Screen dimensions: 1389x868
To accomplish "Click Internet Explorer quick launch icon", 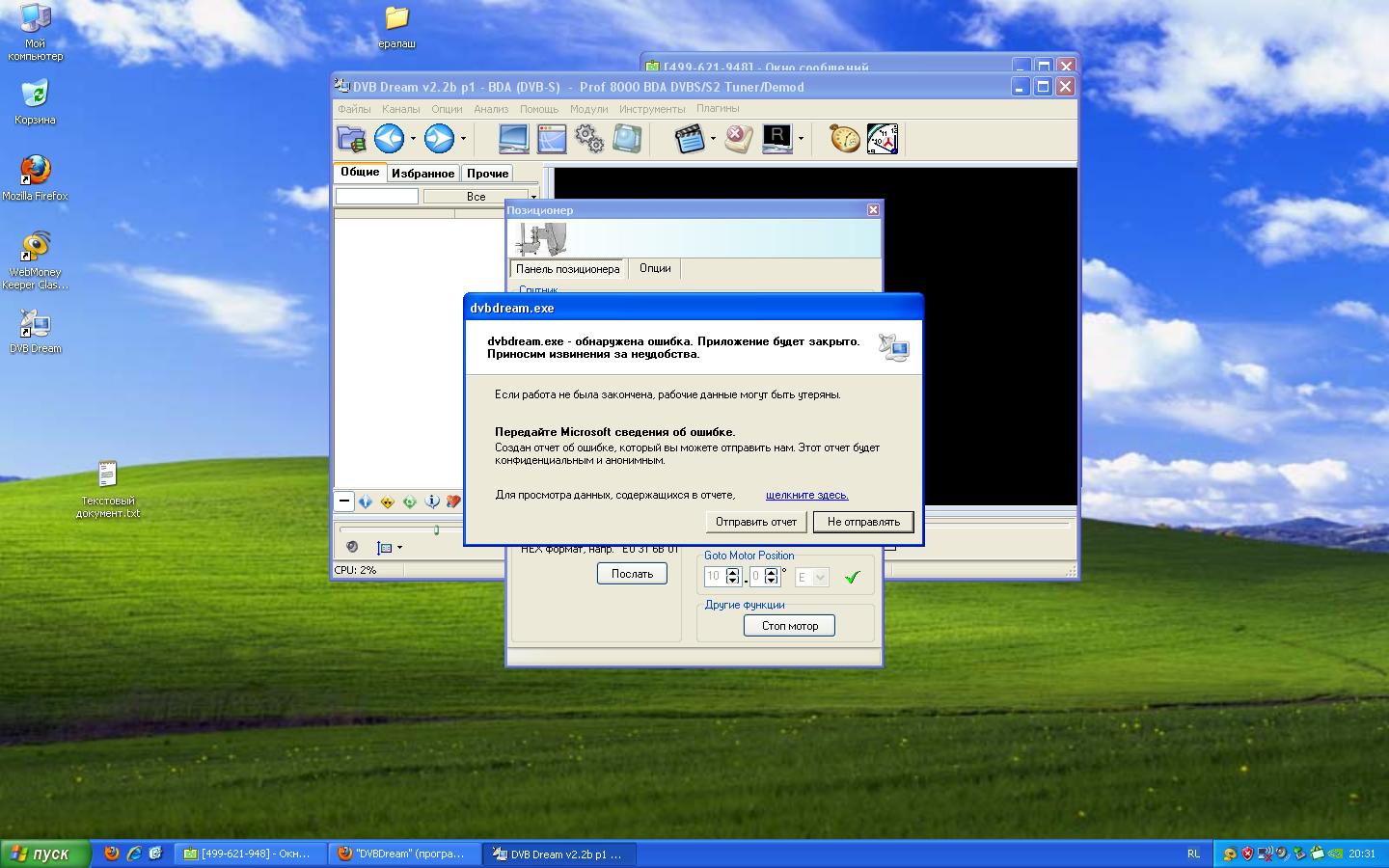I will pyautogui.click(x=134, y=854).
